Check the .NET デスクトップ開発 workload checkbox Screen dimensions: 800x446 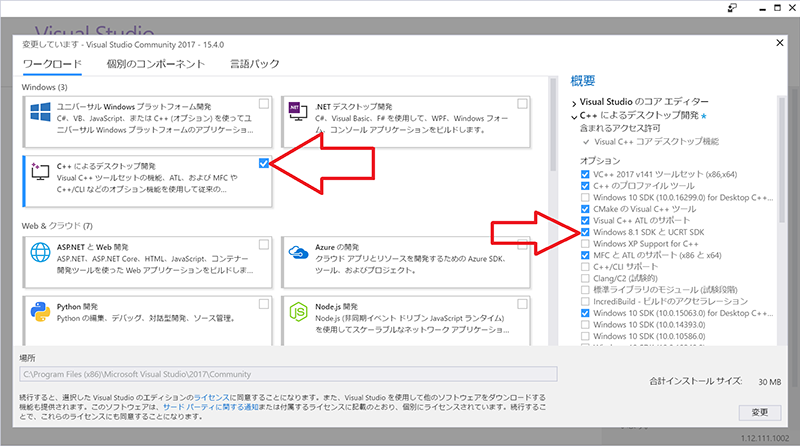pos(522,104)
